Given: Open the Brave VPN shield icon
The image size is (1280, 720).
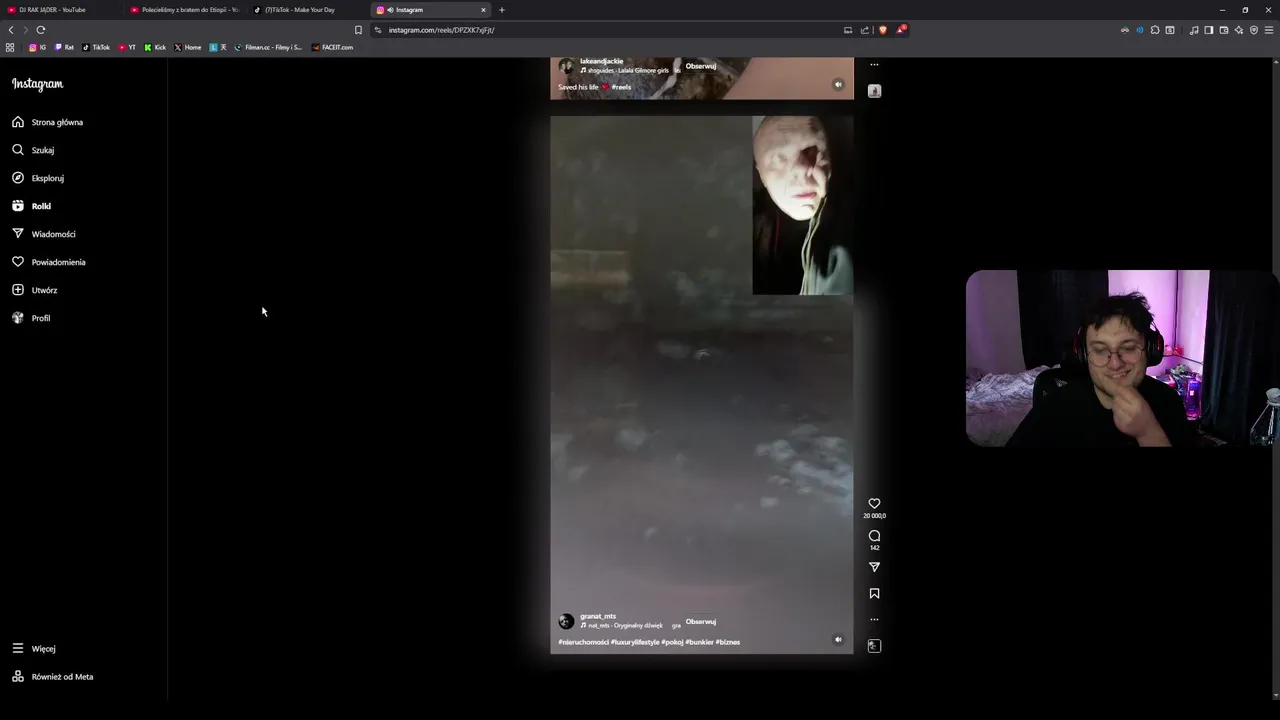Looking at the screenshot, I should 1254,30.
